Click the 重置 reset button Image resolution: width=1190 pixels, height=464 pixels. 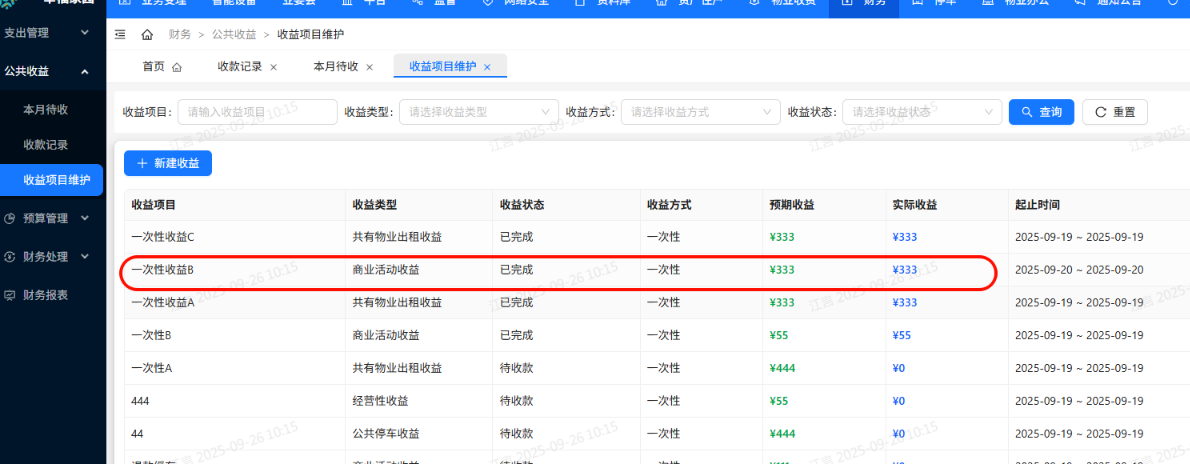[1115, 112]
